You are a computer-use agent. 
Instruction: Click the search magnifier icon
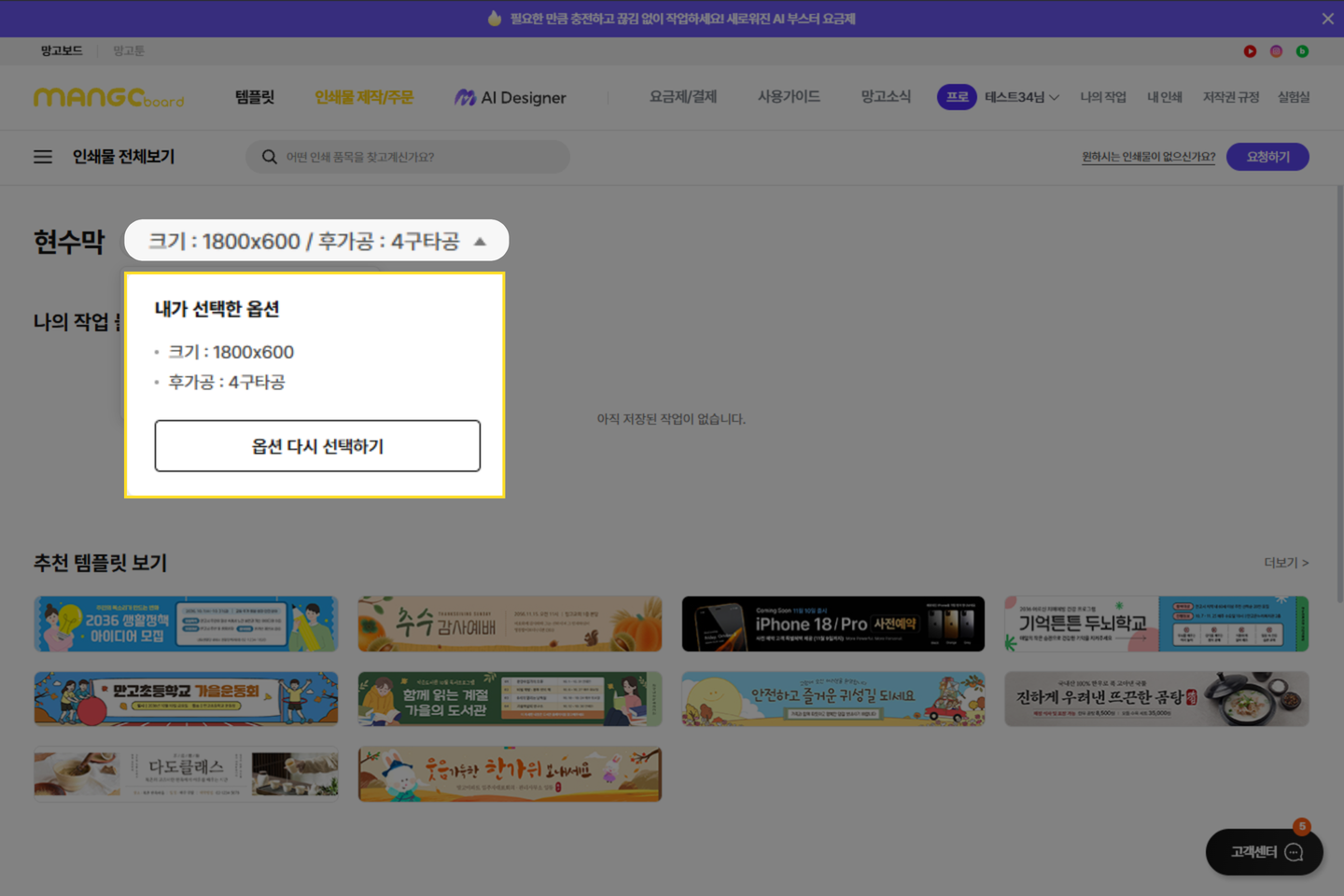pyautogui.click(x=270, y=157)
